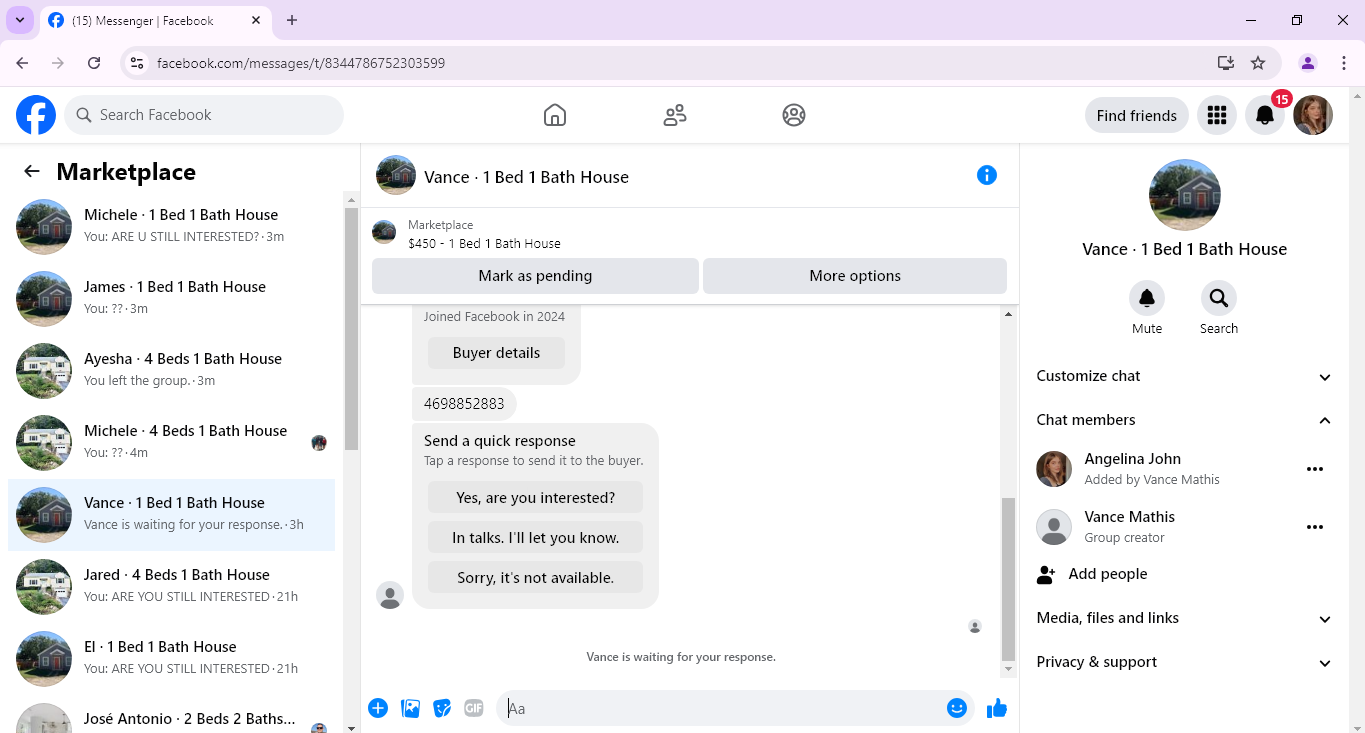Open options for Vance Mathis member
Screen dimensions: 1365x733
pos(1315,527)
